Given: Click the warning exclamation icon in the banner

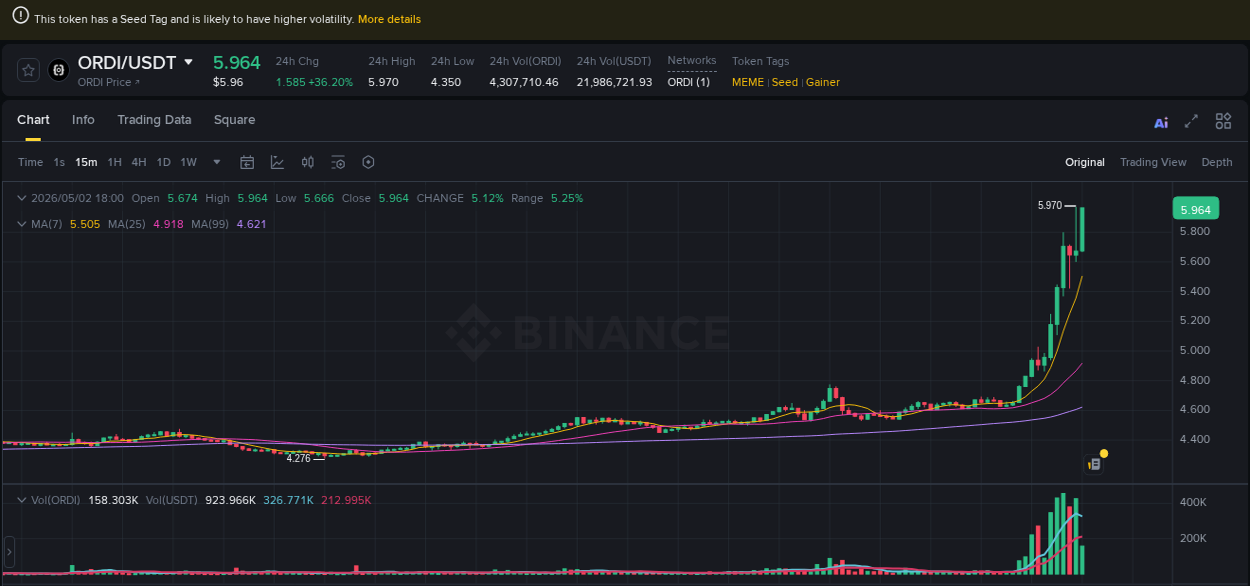Looking at the screenshot, I should pyautogui.click(x=20, y=18).
